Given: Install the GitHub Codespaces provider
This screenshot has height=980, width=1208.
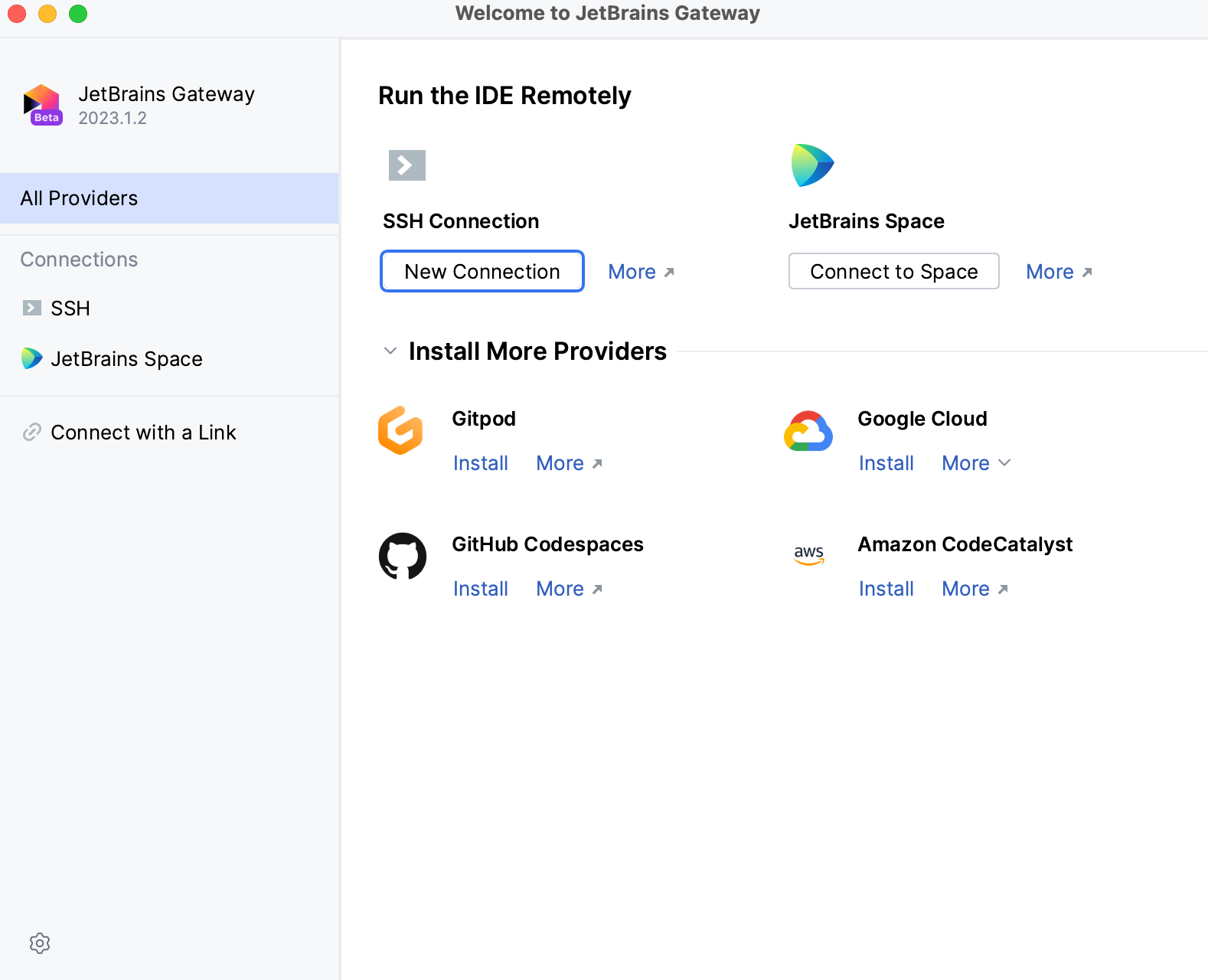Looking at the screenshot, I should pyautogui.click(x=481, y=589).
